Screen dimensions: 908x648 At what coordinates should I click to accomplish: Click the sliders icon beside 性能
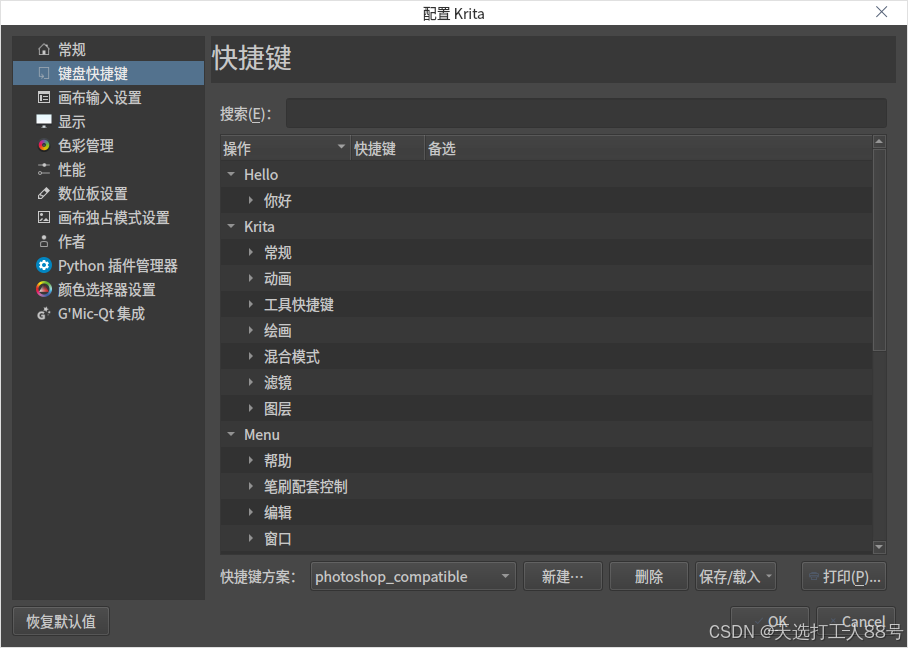(x=43, y=170)
